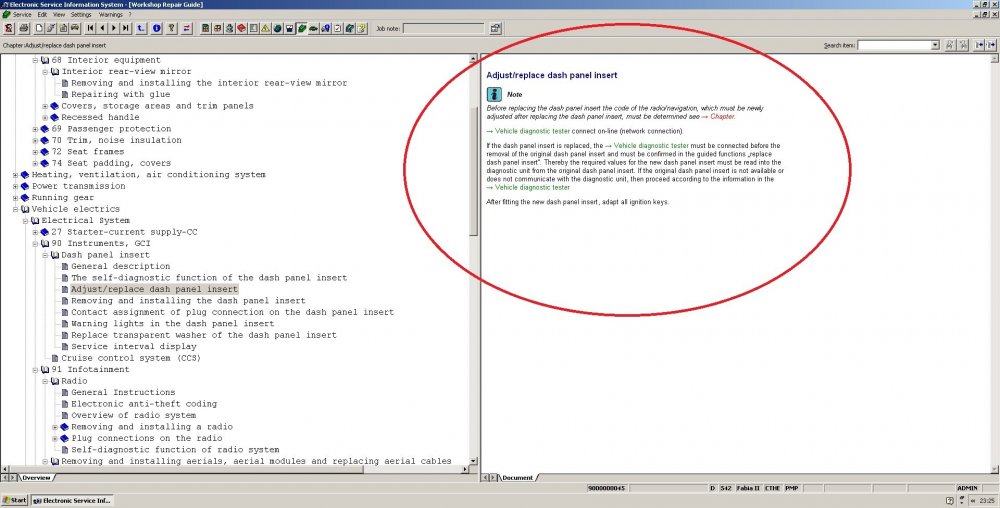Open 'Removing and installing the dash panel insert'

click(x=188, y=301)
